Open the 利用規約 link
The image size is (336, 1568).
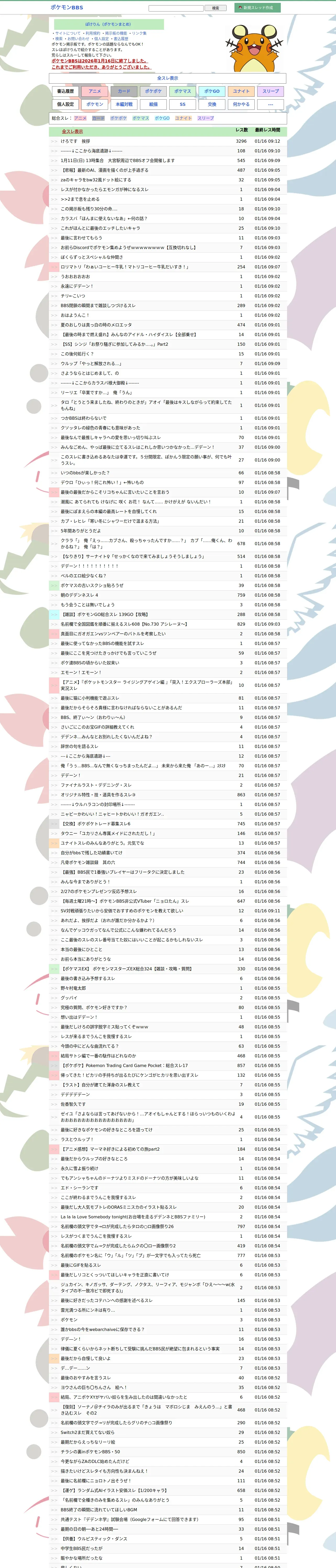coord(93,33)
